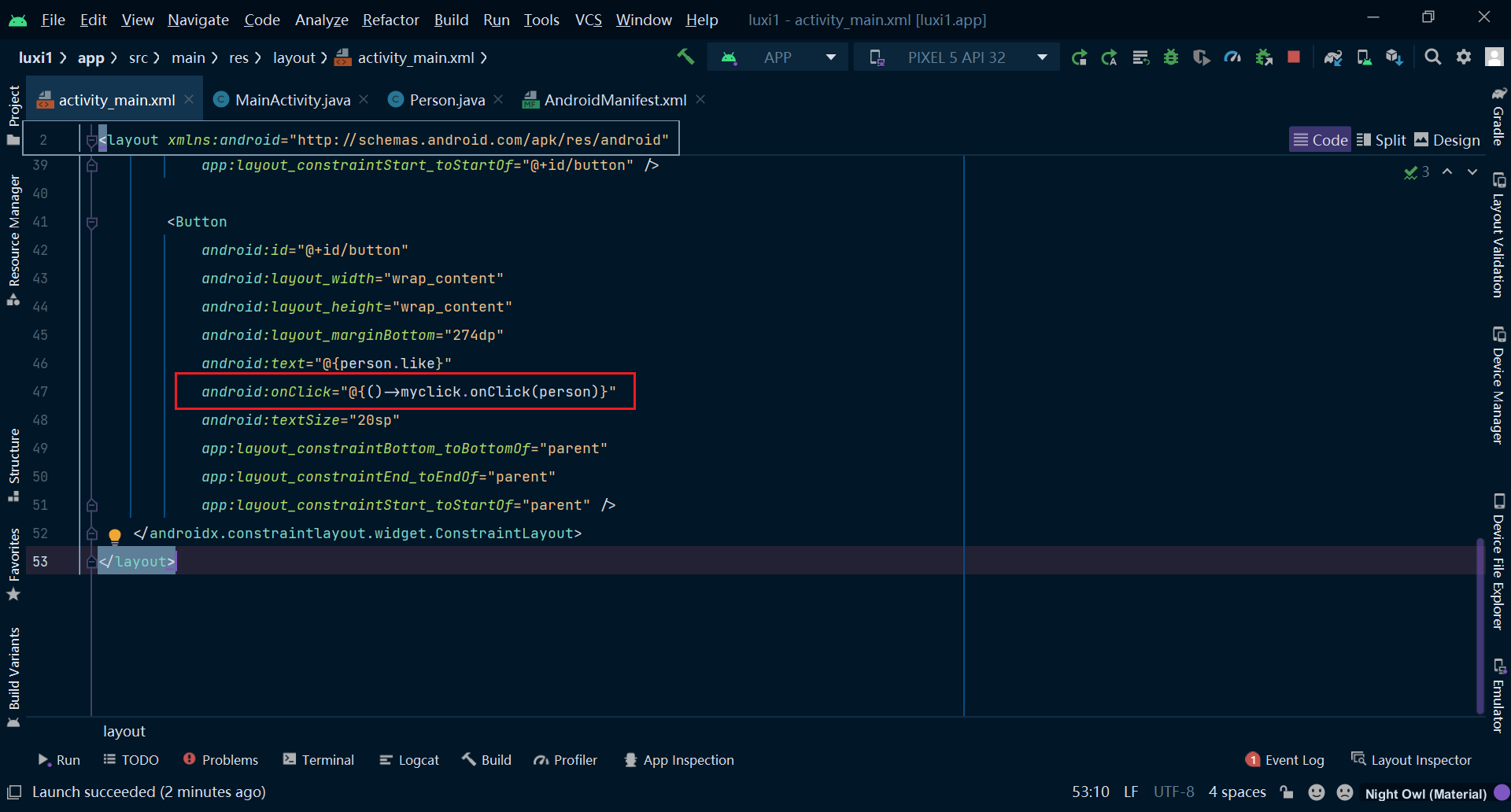Run the app with coverage icon
The width and height of the screenshot is (1511, 812).
click(x=1202, y=57)
